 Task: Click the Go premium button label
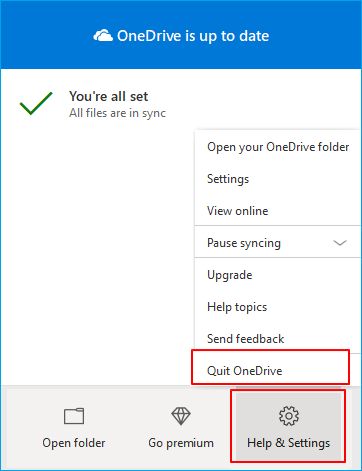tap(181, 443)
